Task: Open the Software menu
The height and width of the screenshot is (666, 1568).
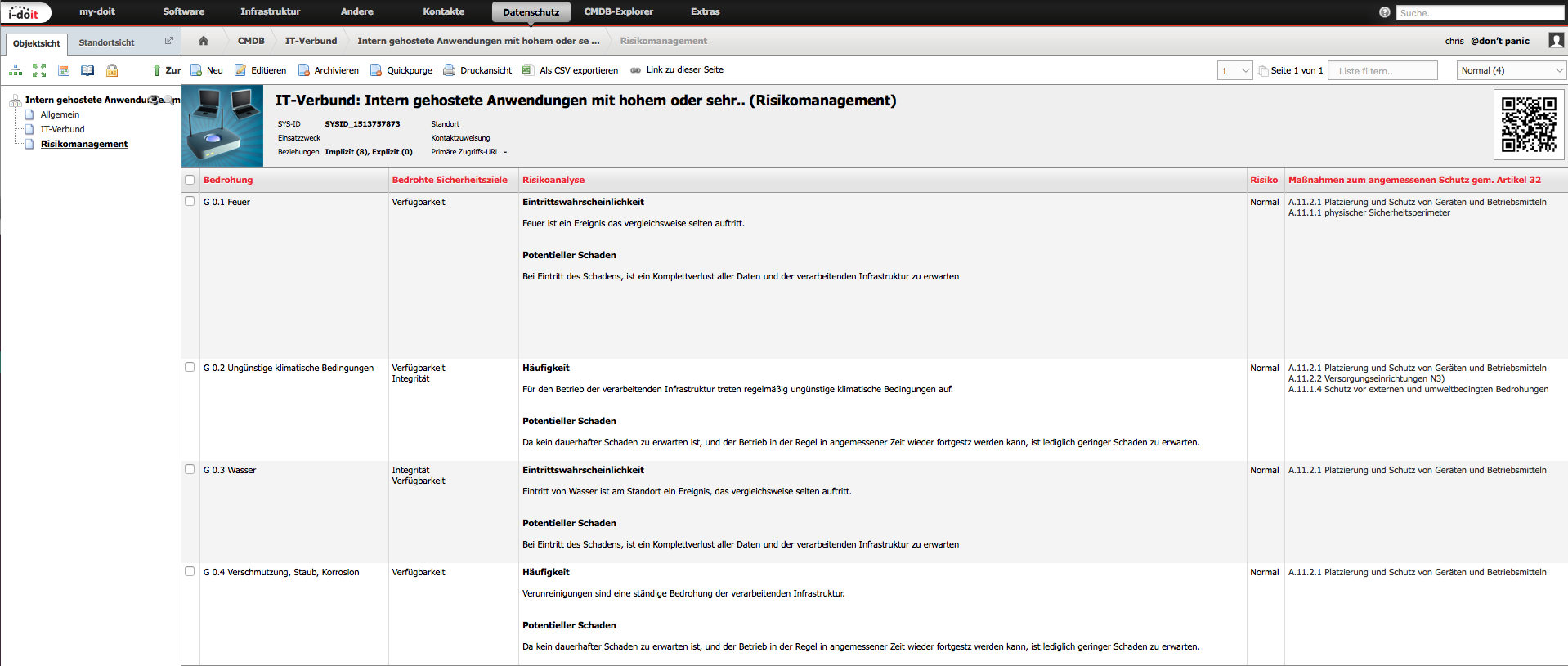Action: (x=184, y=11)
